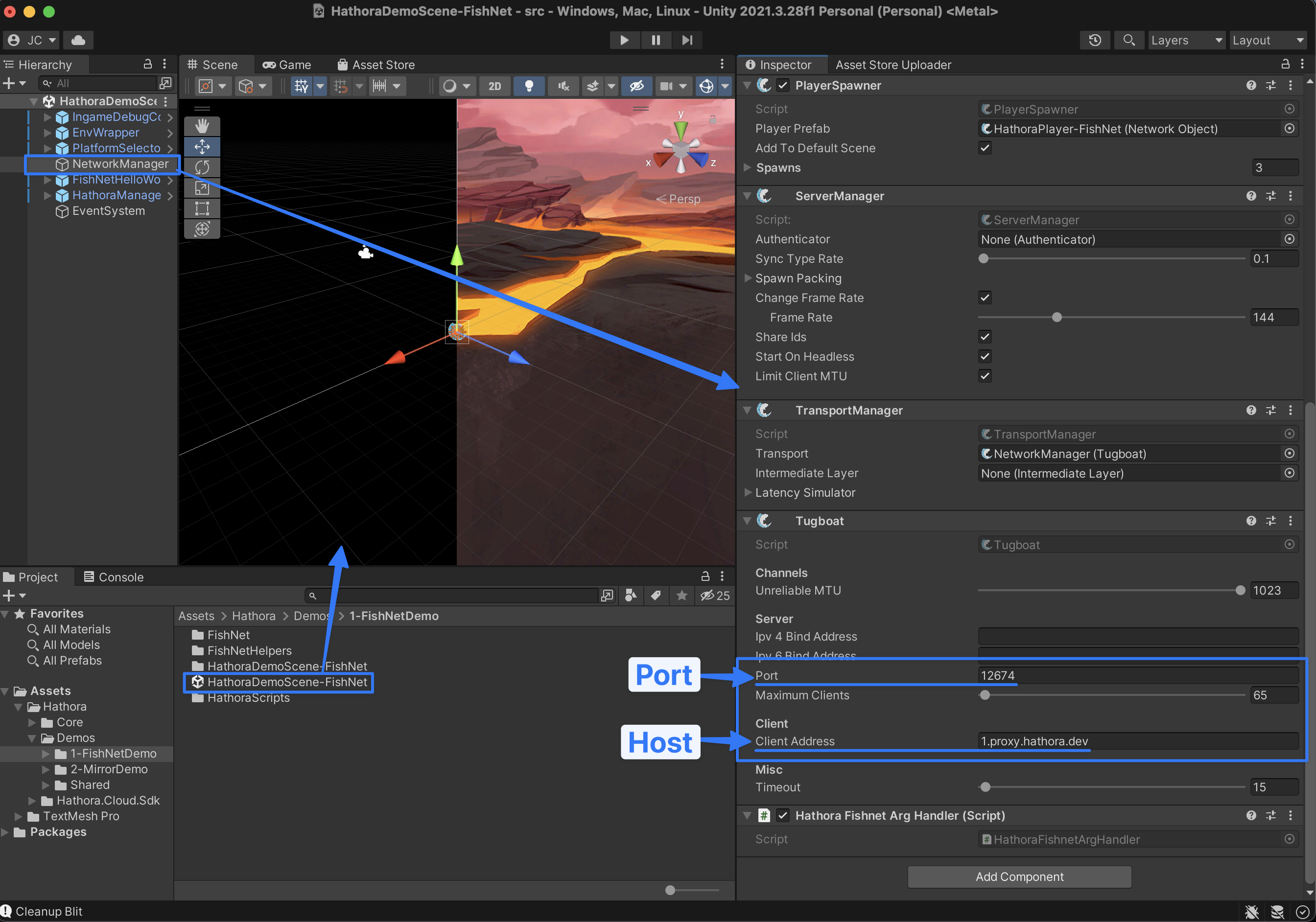Open the JC account dropdown
This screenshot has width=1316, height=922.
pos(31,40)
